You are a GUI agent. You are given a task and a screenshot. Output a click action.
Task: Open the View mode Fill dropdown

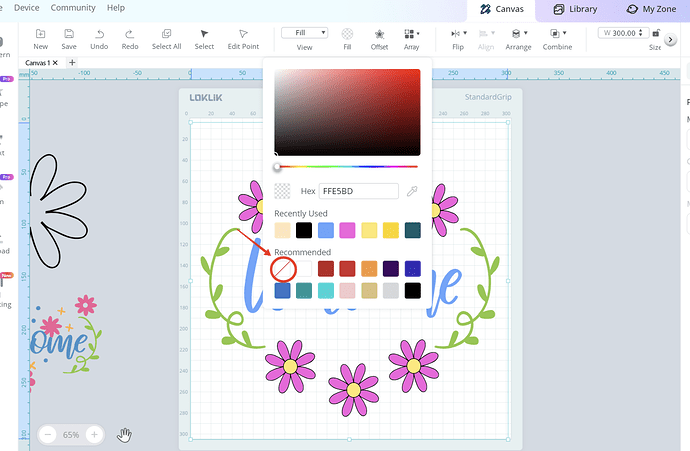coord(305,33)
